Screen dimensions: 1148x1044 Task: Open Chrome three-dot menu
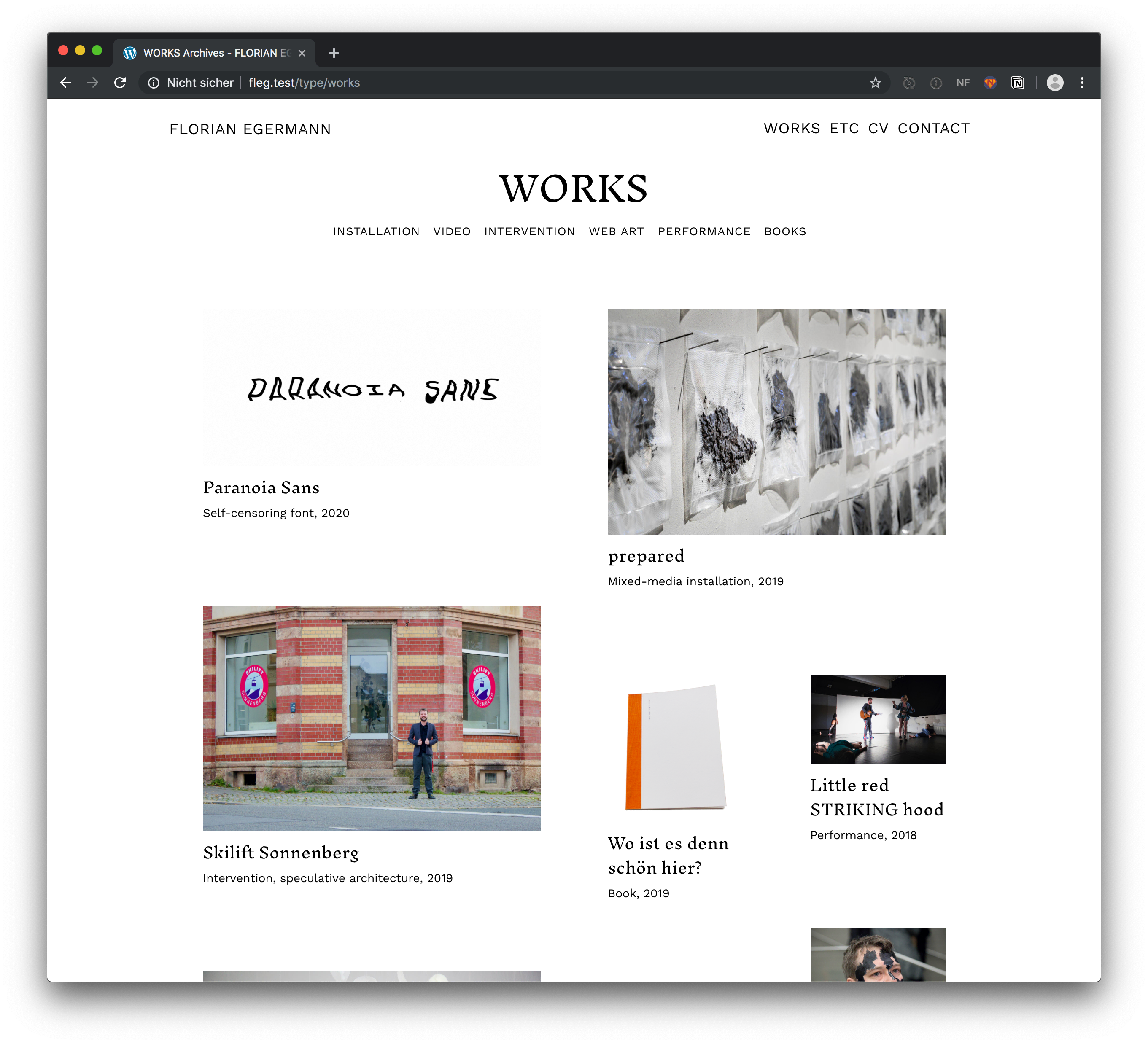point(1082,83)
